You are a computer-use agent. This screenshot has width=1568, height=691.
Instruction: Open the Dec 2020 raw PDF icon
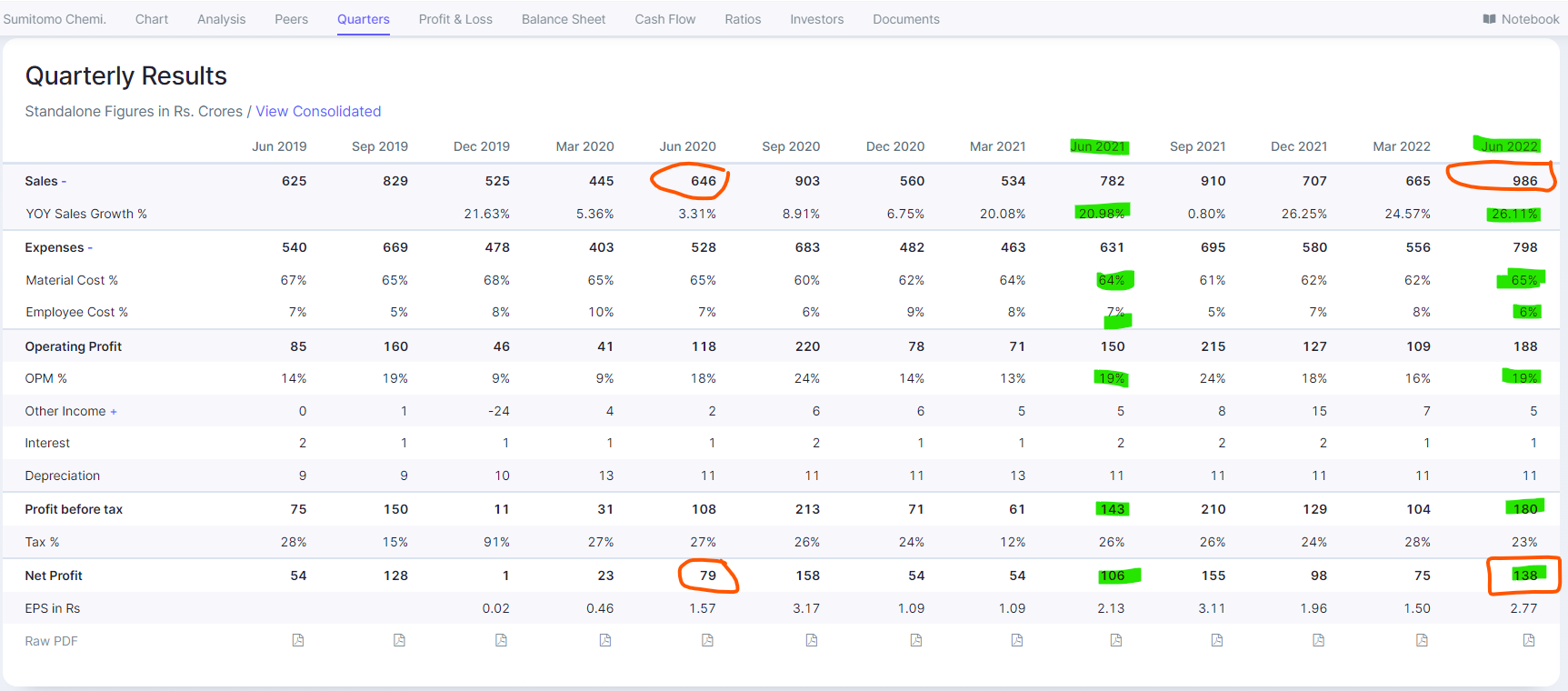click(916, 641)
